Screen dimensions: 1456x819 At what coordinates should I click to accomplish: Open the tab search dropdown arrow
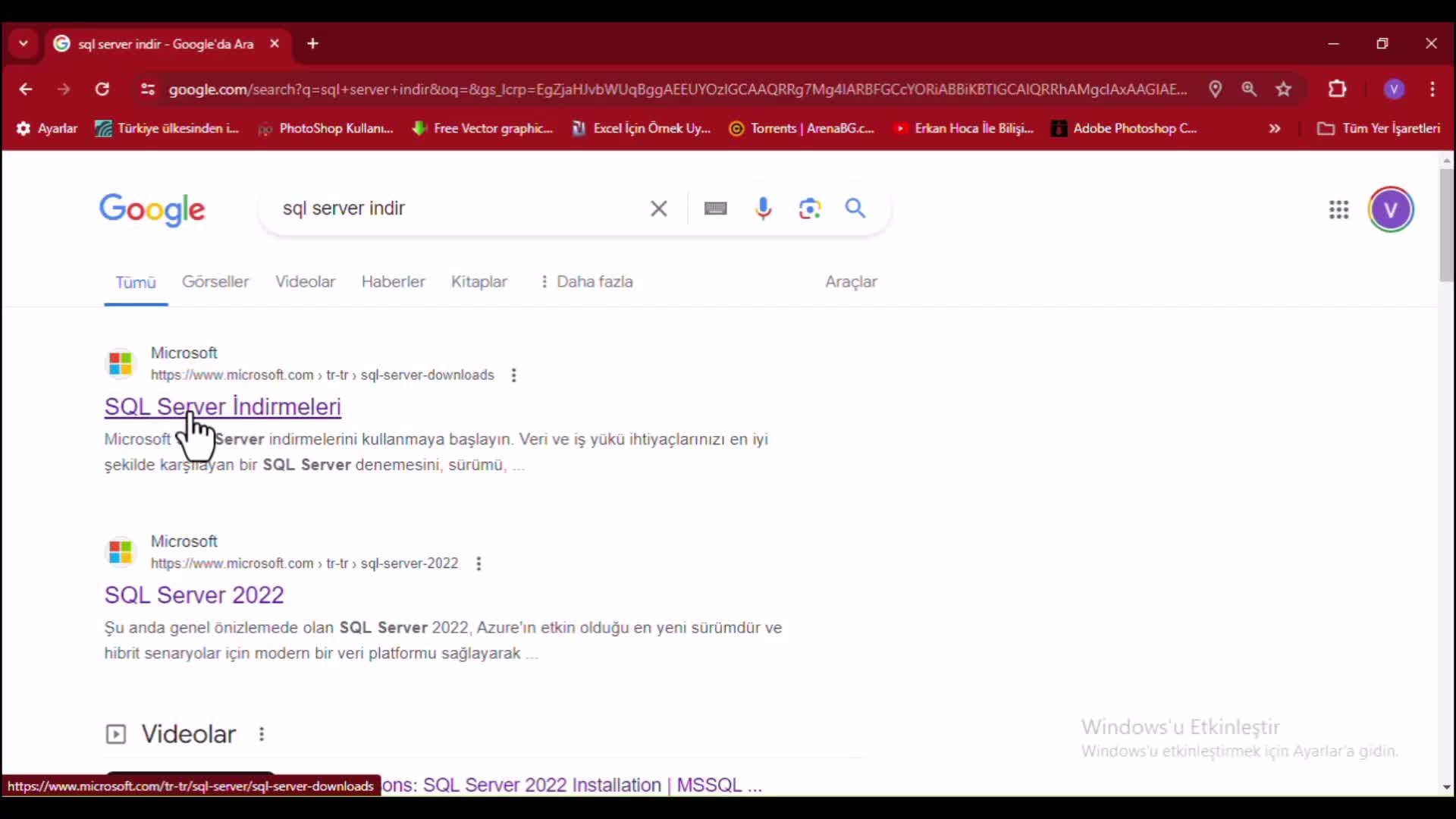pyautogui.click(x=24, y=44)
